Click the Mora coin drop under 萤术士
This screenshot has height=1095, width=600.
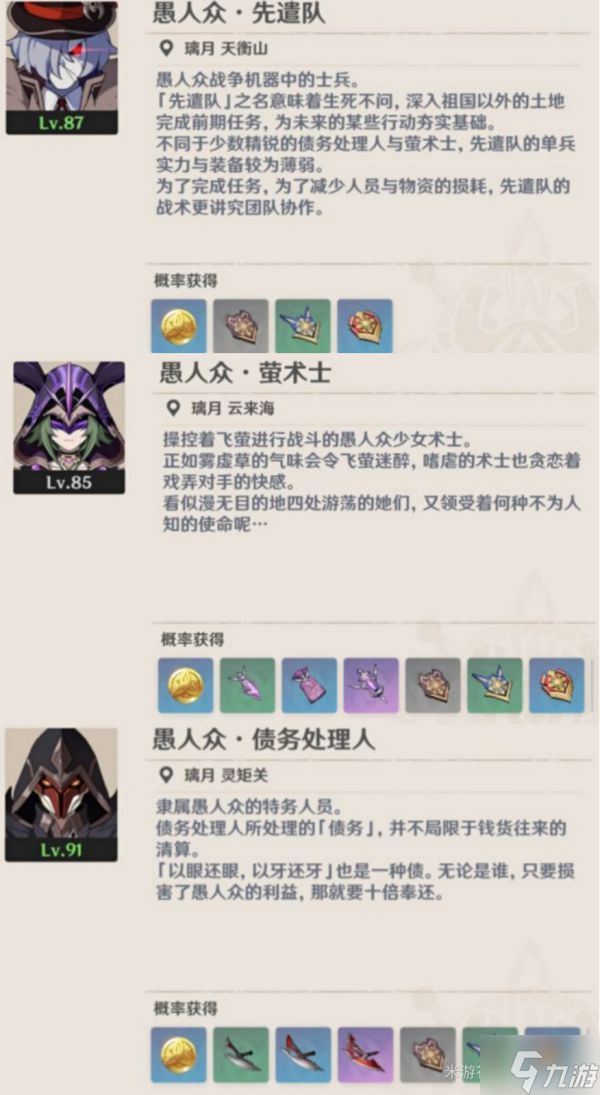186,685
